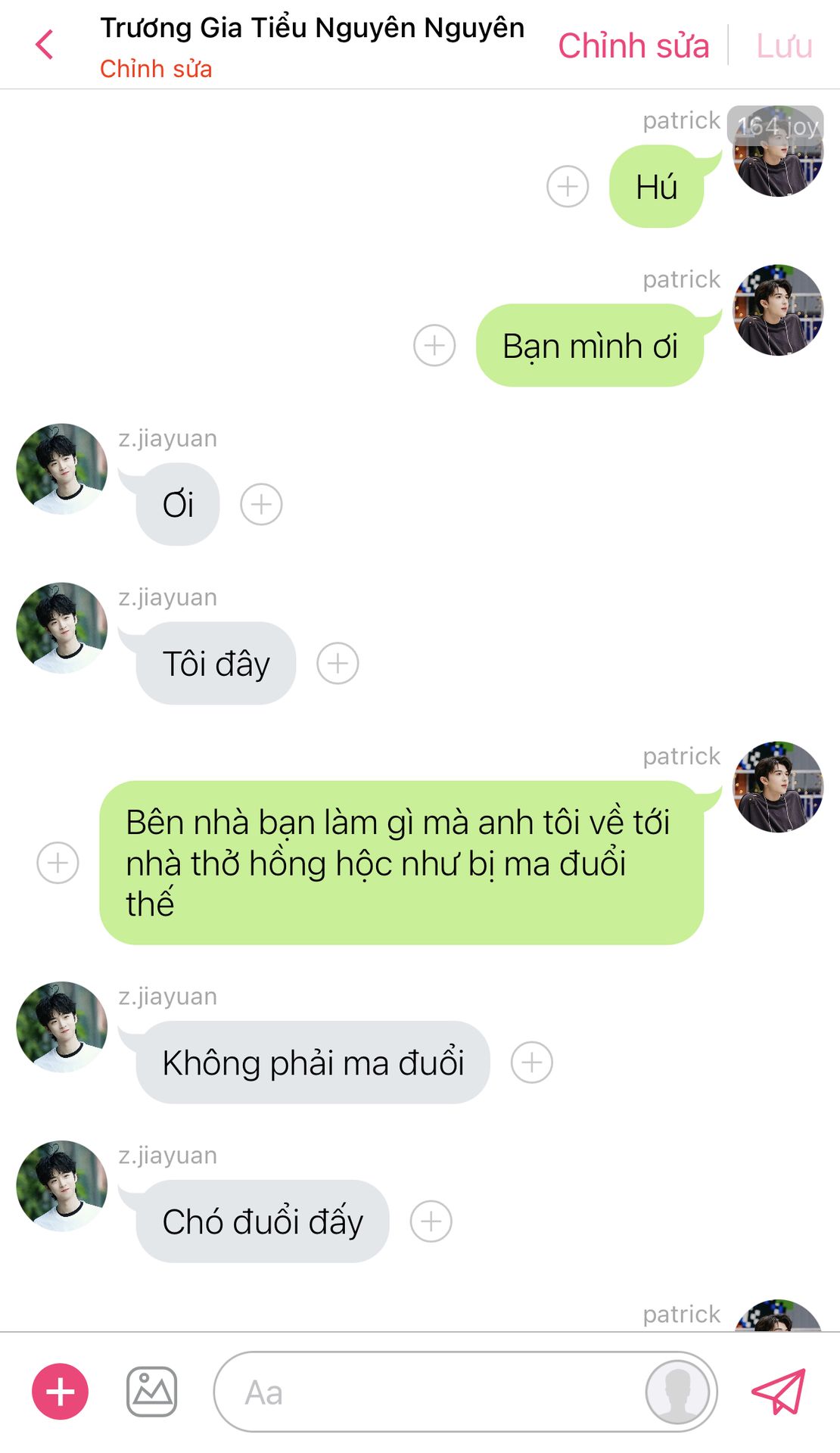
Task: Tap red "Chỉnh sửa" link under title
Action: (x=156, y=69)
